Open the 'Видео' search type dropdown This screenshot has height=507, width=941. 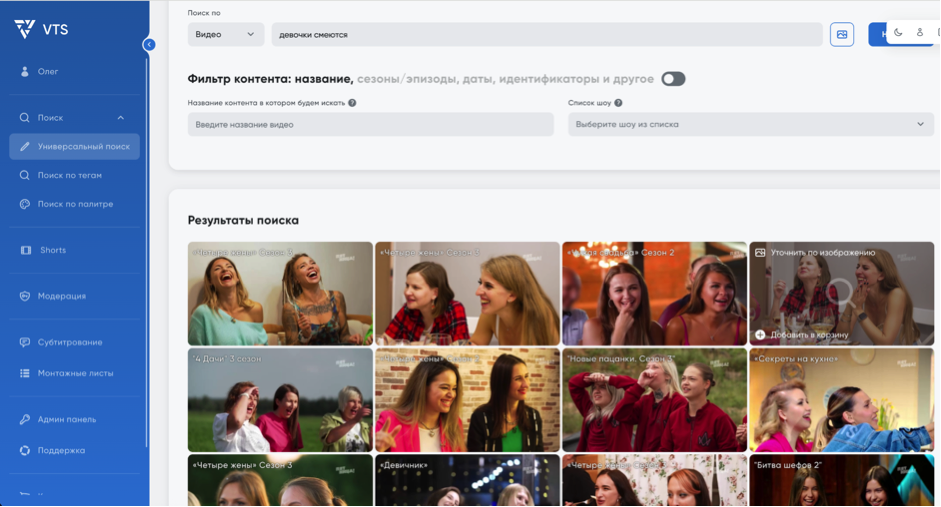226,35
